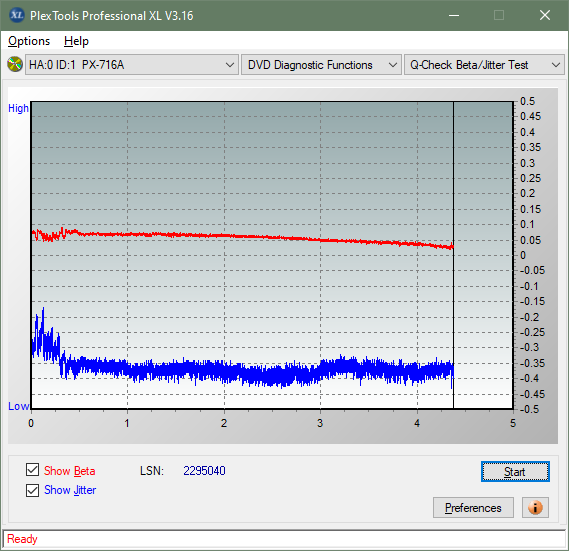Screen dimensions: 569x551
Task: Click the PlexTools XL app icon
Action: [16, 15]
